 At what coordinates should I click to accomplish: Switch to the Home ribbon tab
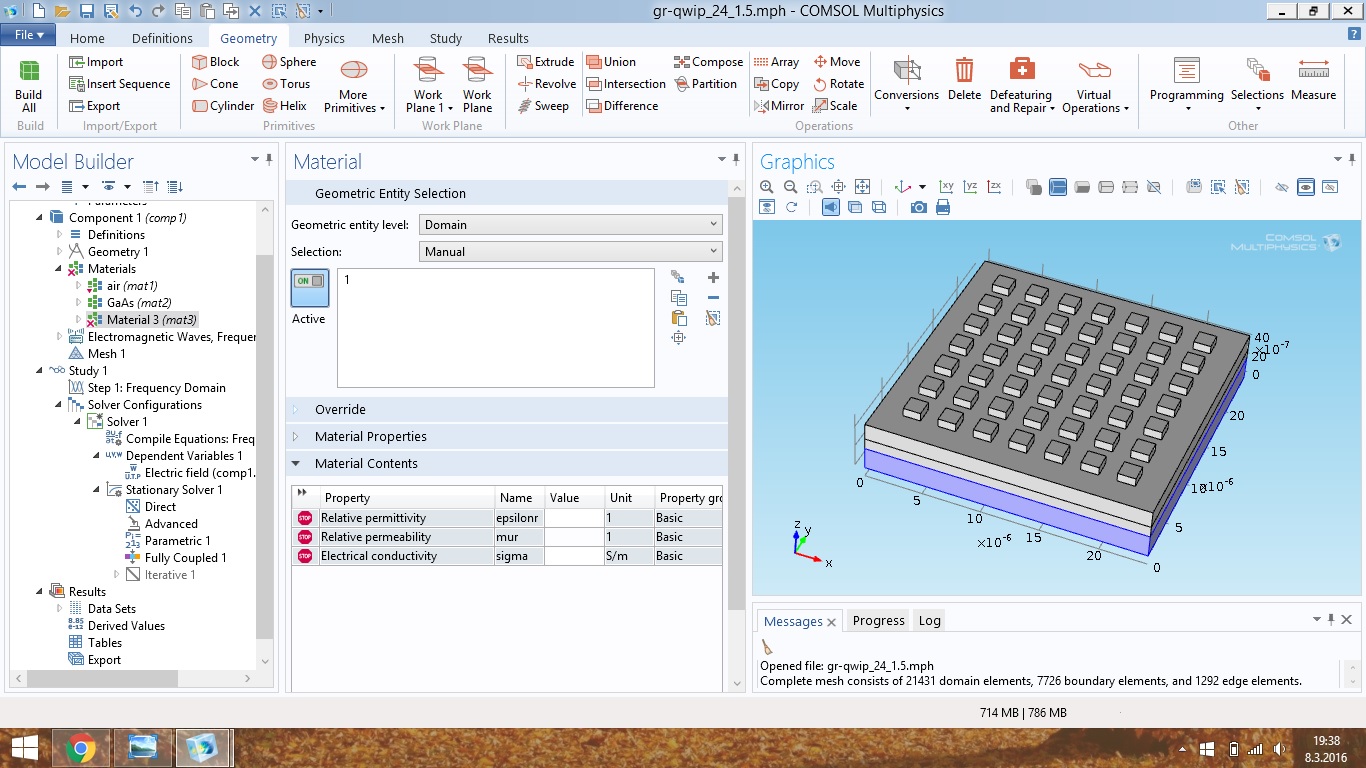click(x=87, y=38)
